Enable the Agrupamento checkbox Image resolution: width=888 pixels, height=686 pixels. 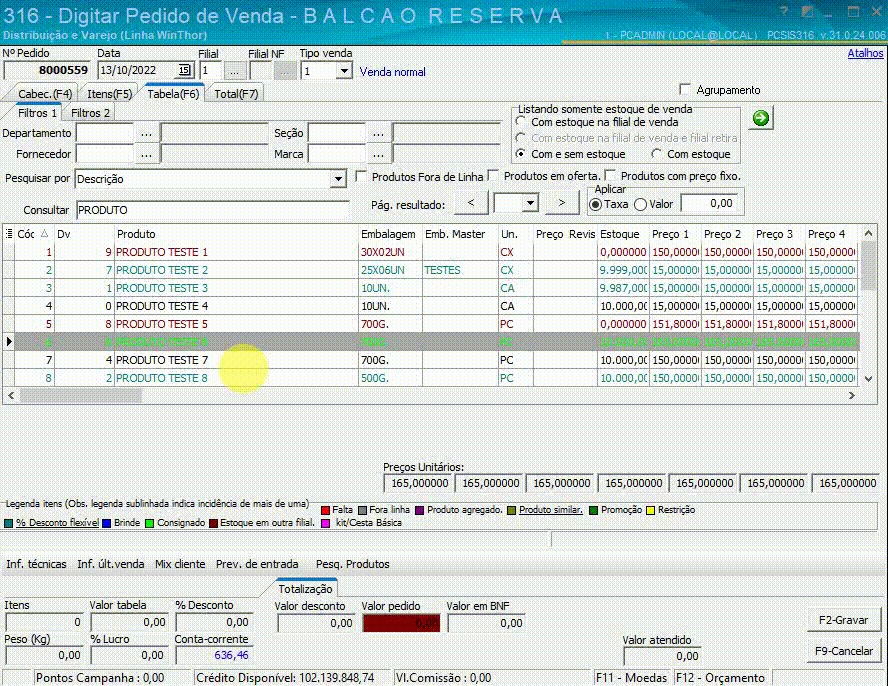tap(685, 90)
